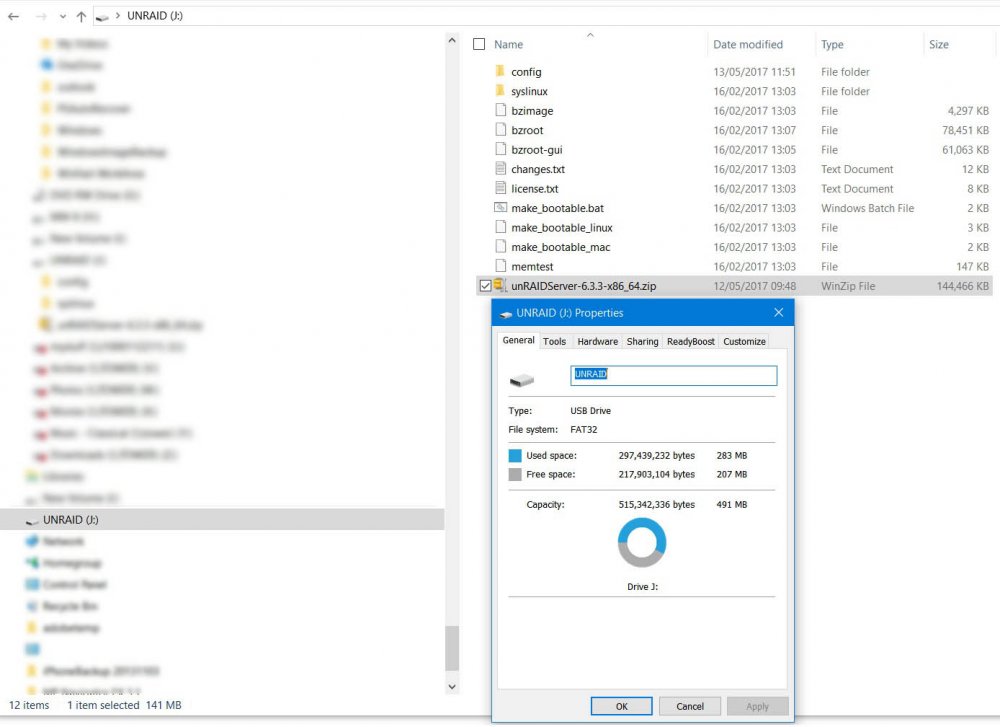Screen dimensions: 1000x727
Task: Open the Hardware tab in Properties
Action: (598, 341)
